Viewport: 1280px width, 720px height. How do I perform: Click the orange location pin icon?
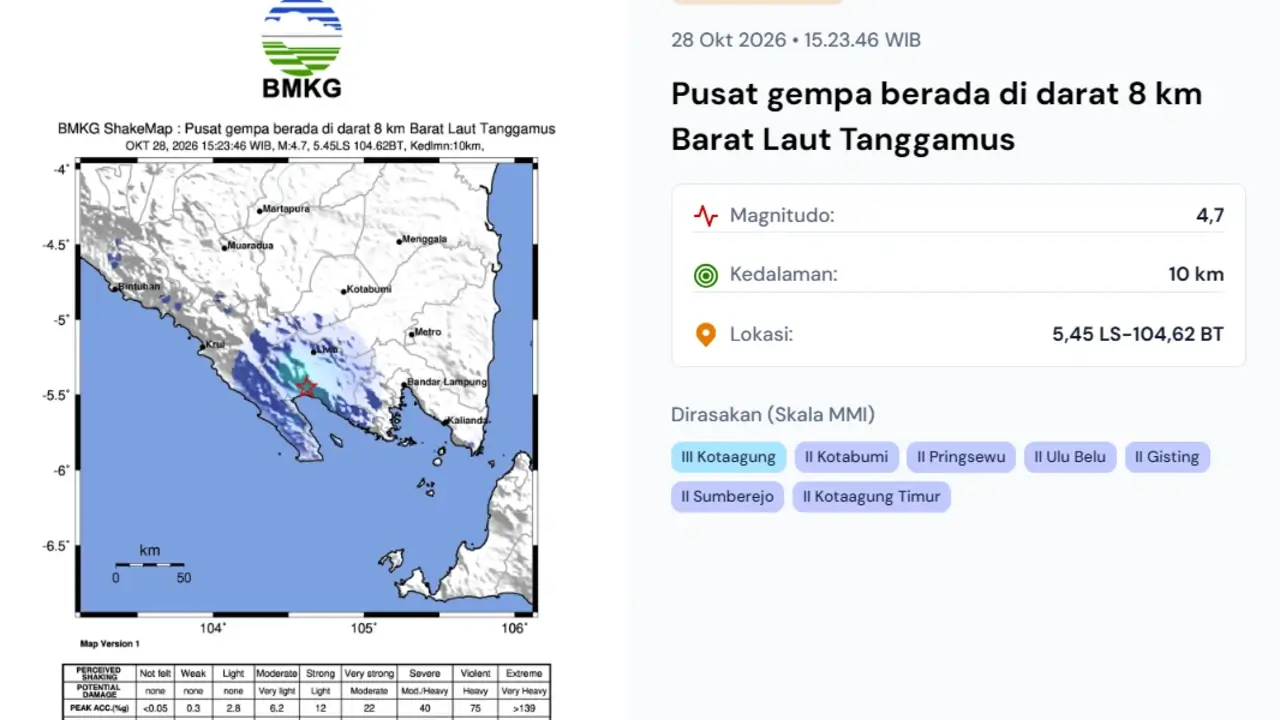pyautogui.click(x=706, y=335)
